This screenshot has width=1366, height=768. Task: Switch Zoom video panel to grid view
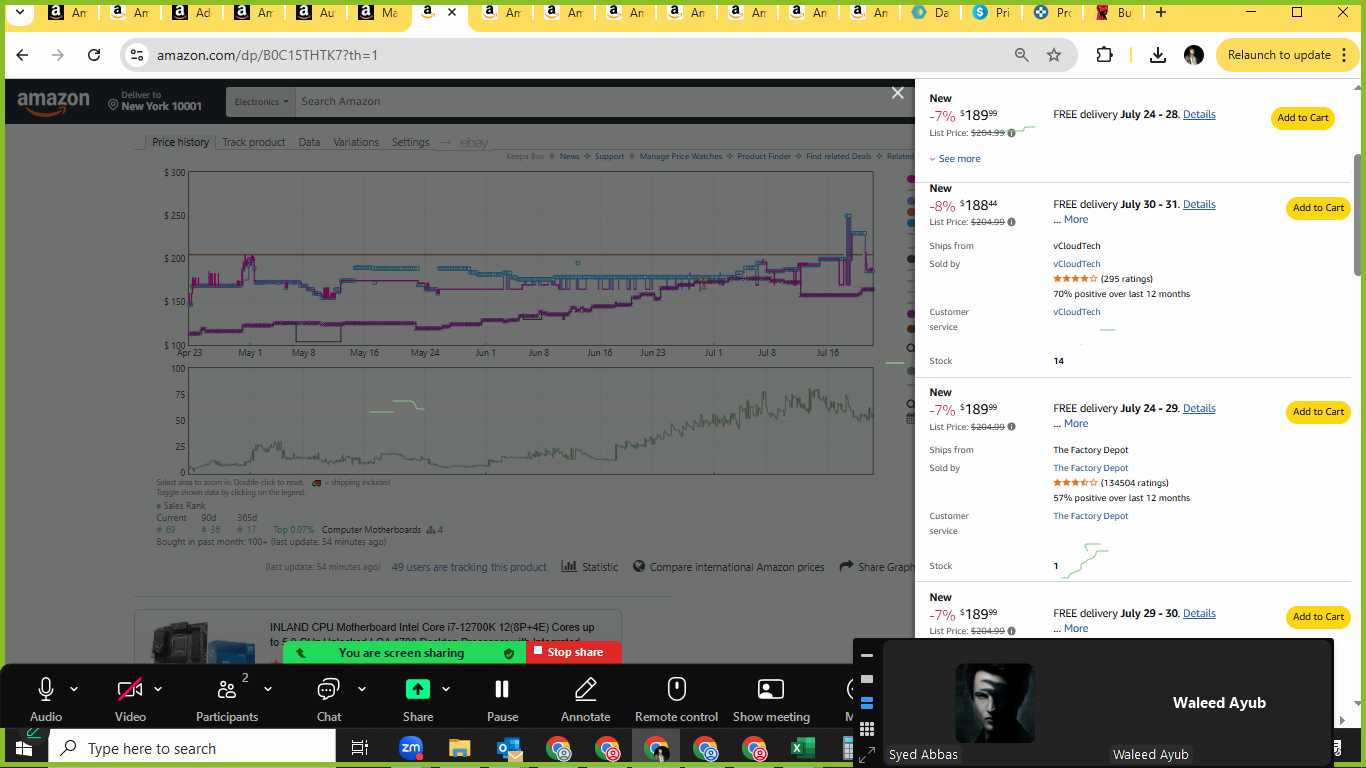click(x=867, y=729)
